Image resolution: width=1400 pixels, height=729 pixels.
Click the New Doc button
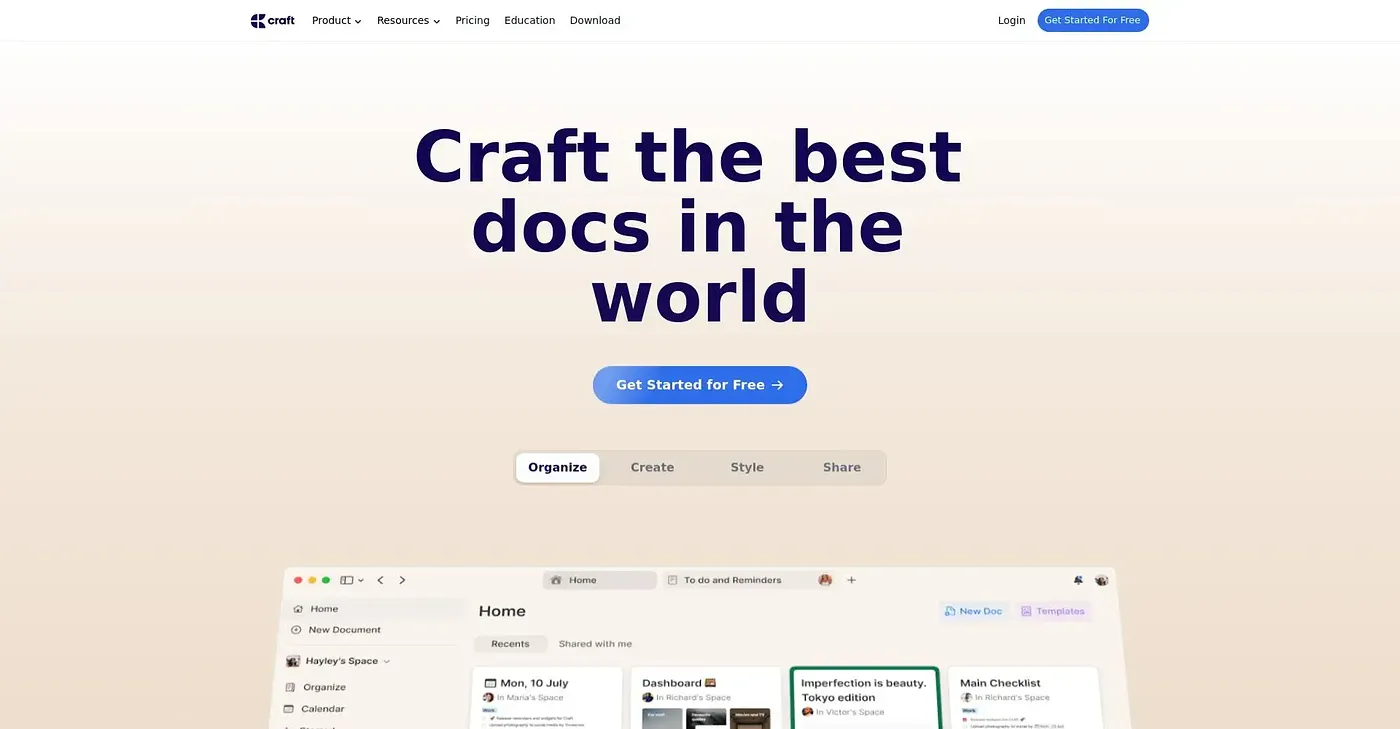pyautogui.click(x=973, y=611)
